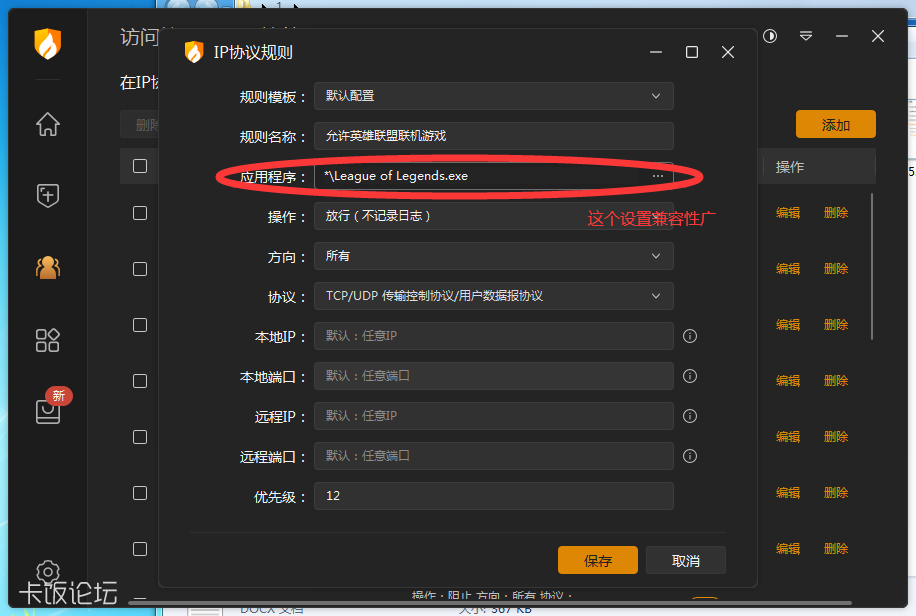The height and width of the screenshot is (616, 916).
Task: Check the first rule's checkbox
Action: (137, 212)
